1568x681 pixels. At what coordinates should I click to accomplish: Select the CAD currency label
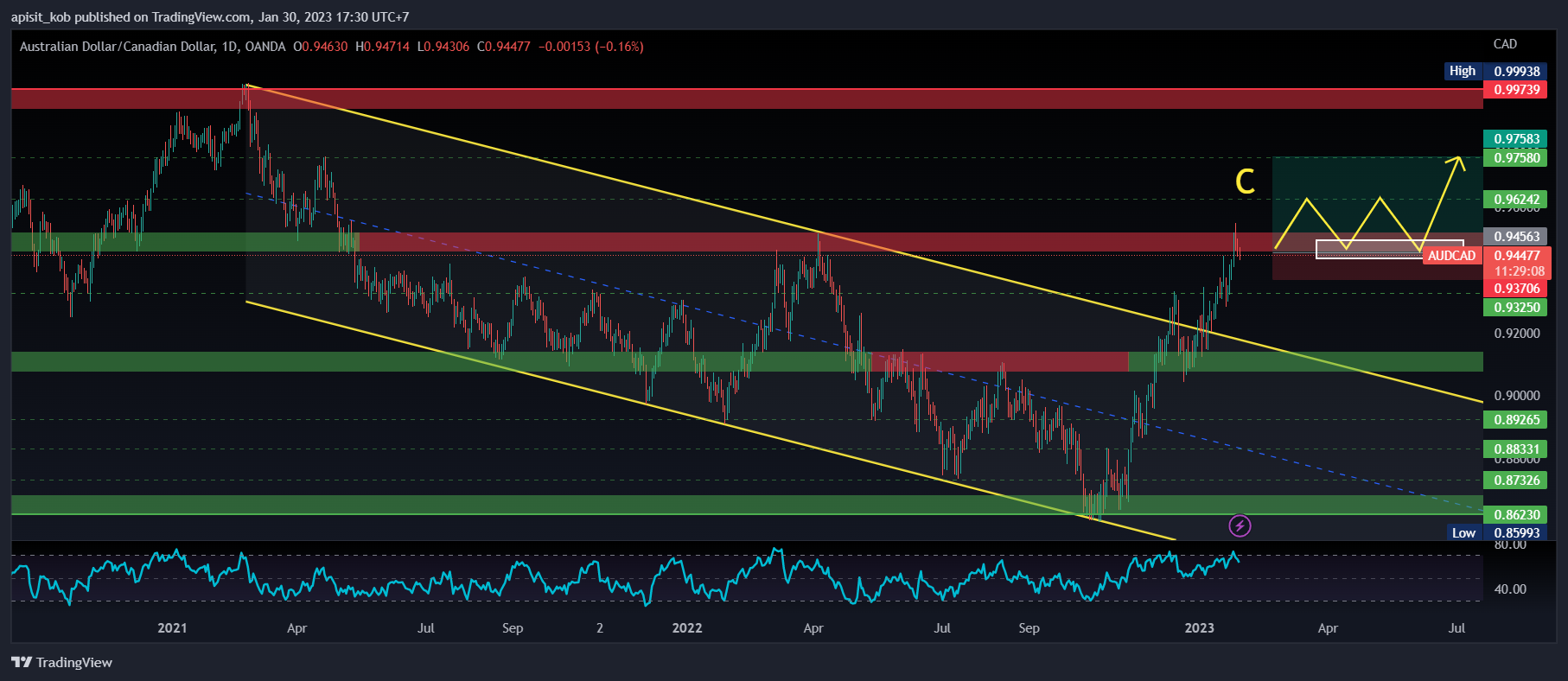click(x=1505, y=44)
